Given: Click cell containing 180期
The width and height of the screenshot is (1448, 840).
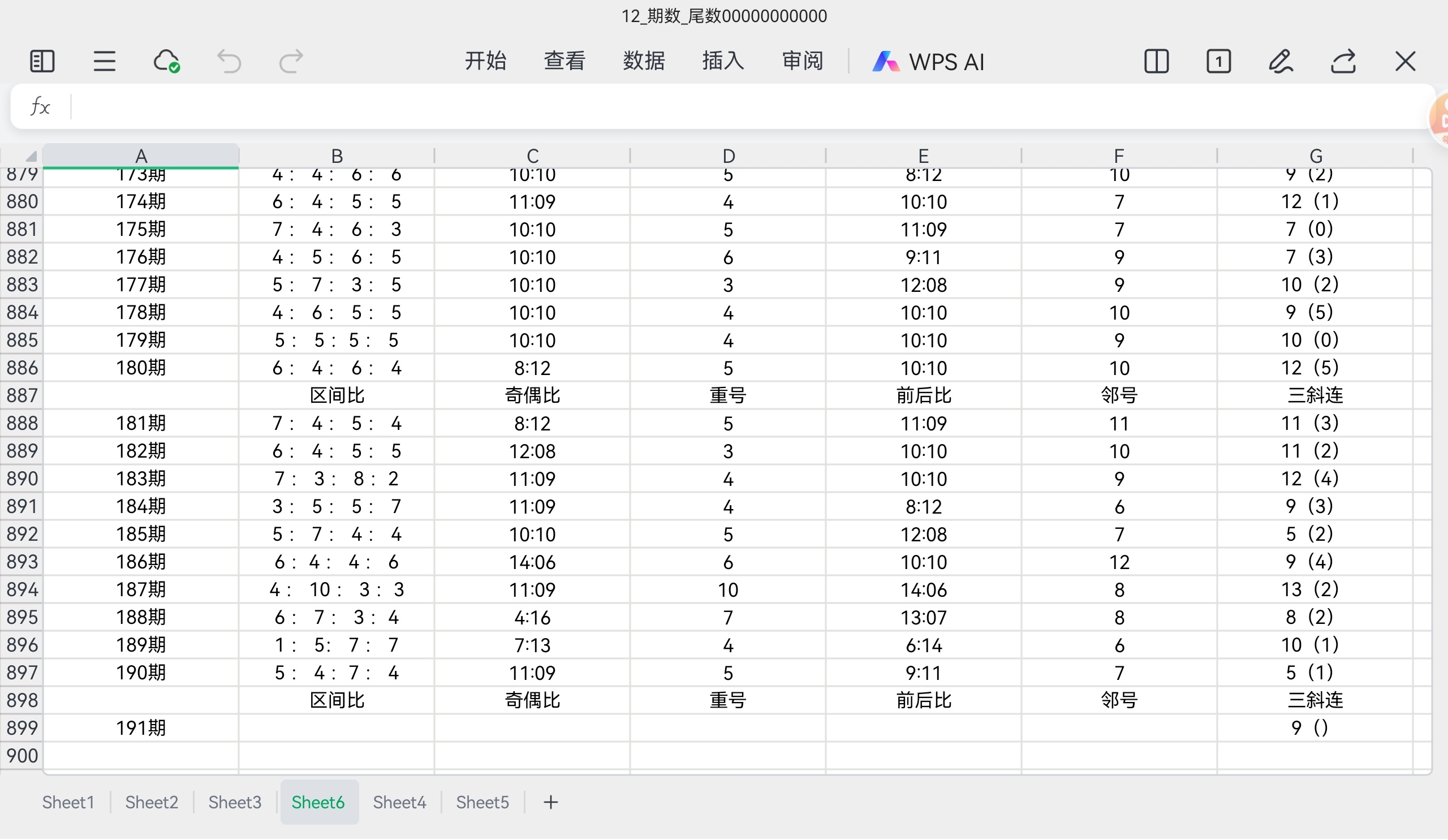Looking at the screenshot, I should 141,368.
